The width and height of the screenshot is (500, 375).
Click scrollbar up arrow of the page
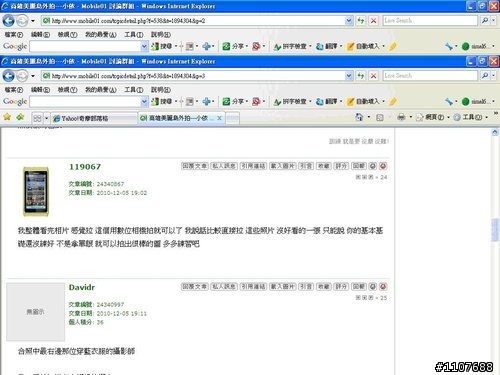point(495,132)
